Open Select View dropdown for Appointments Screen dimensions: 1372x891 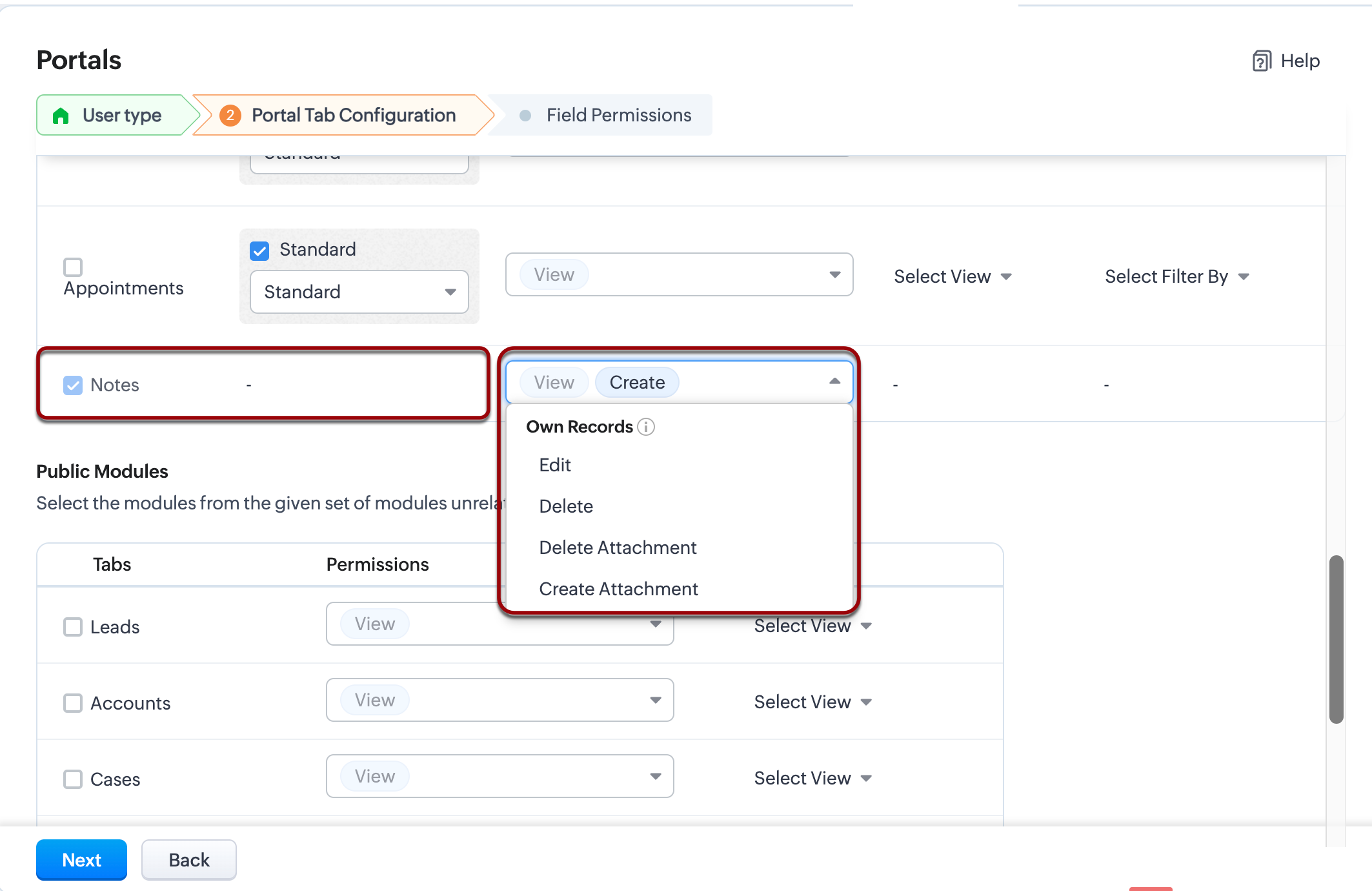tap(953, 276)
